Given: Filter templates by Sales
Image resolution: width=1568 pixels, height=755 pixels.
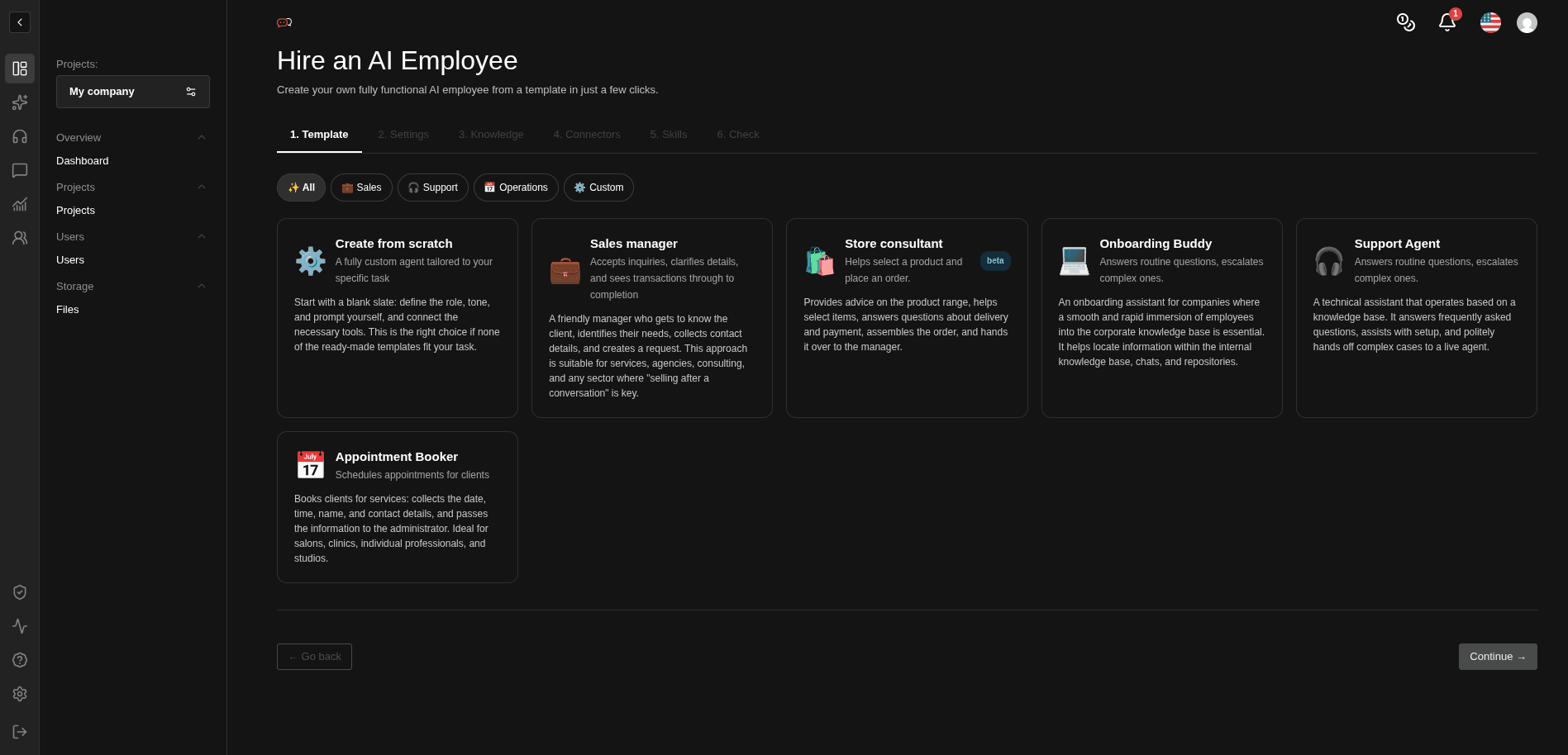Looking at the screenshot, I should click(x=361, y=188).
